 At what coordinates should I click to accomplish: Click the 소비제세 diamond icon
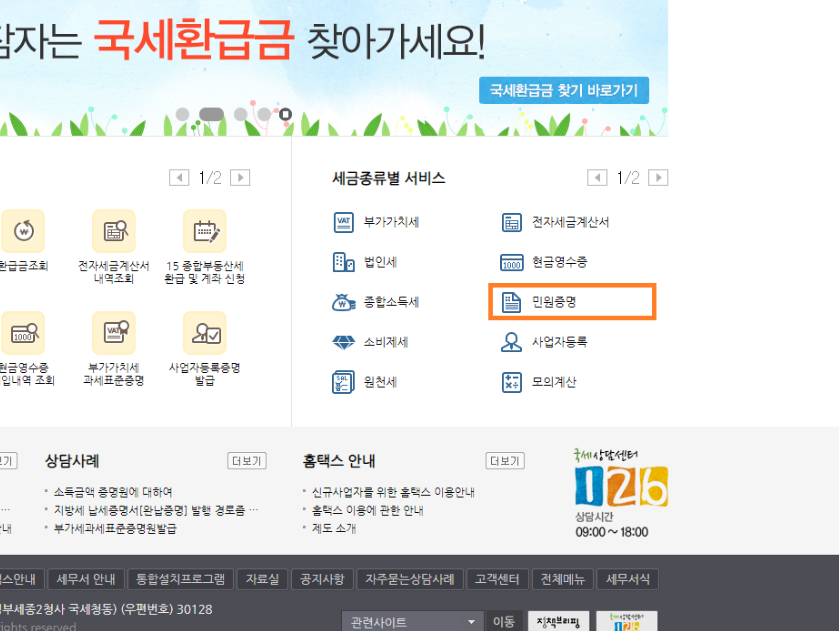[x=344, y=342]
